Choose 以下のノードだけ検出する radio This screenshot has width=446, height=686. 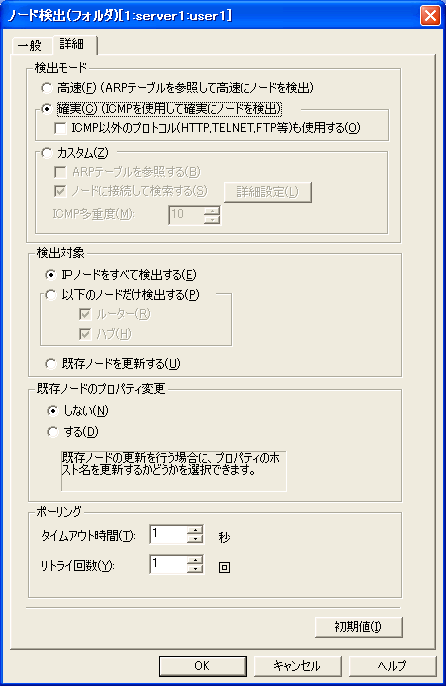click(x=51, y=295)
